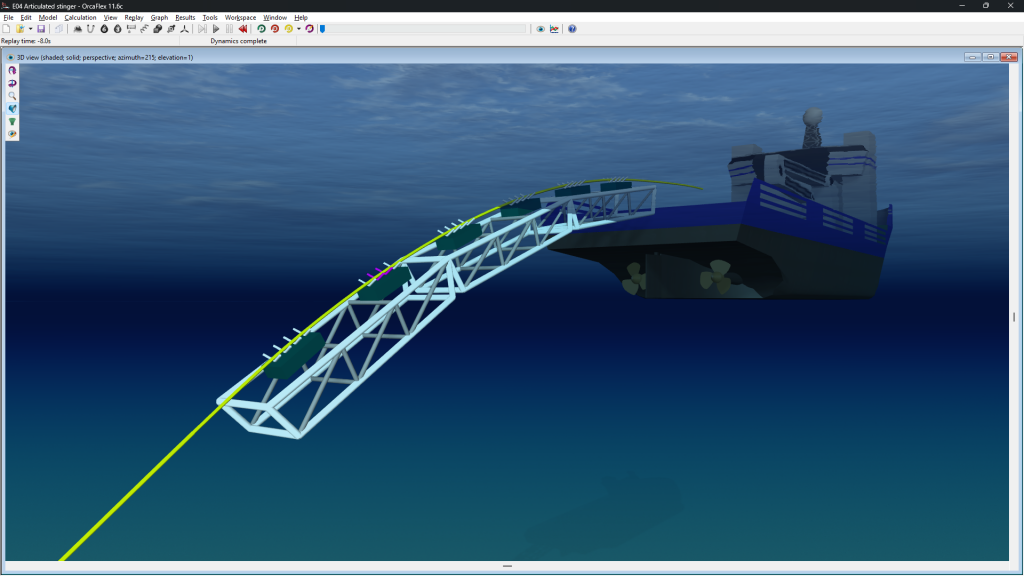The image size is (1024, 576).
Task: Pause the replay playback
Action: point(230,30)
